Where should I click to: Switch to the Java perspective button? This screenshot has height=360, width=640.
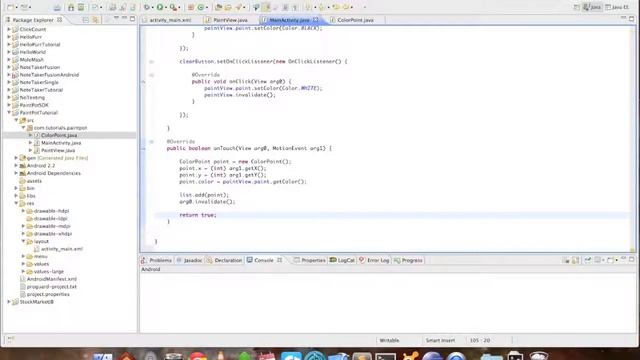point(592,7)
